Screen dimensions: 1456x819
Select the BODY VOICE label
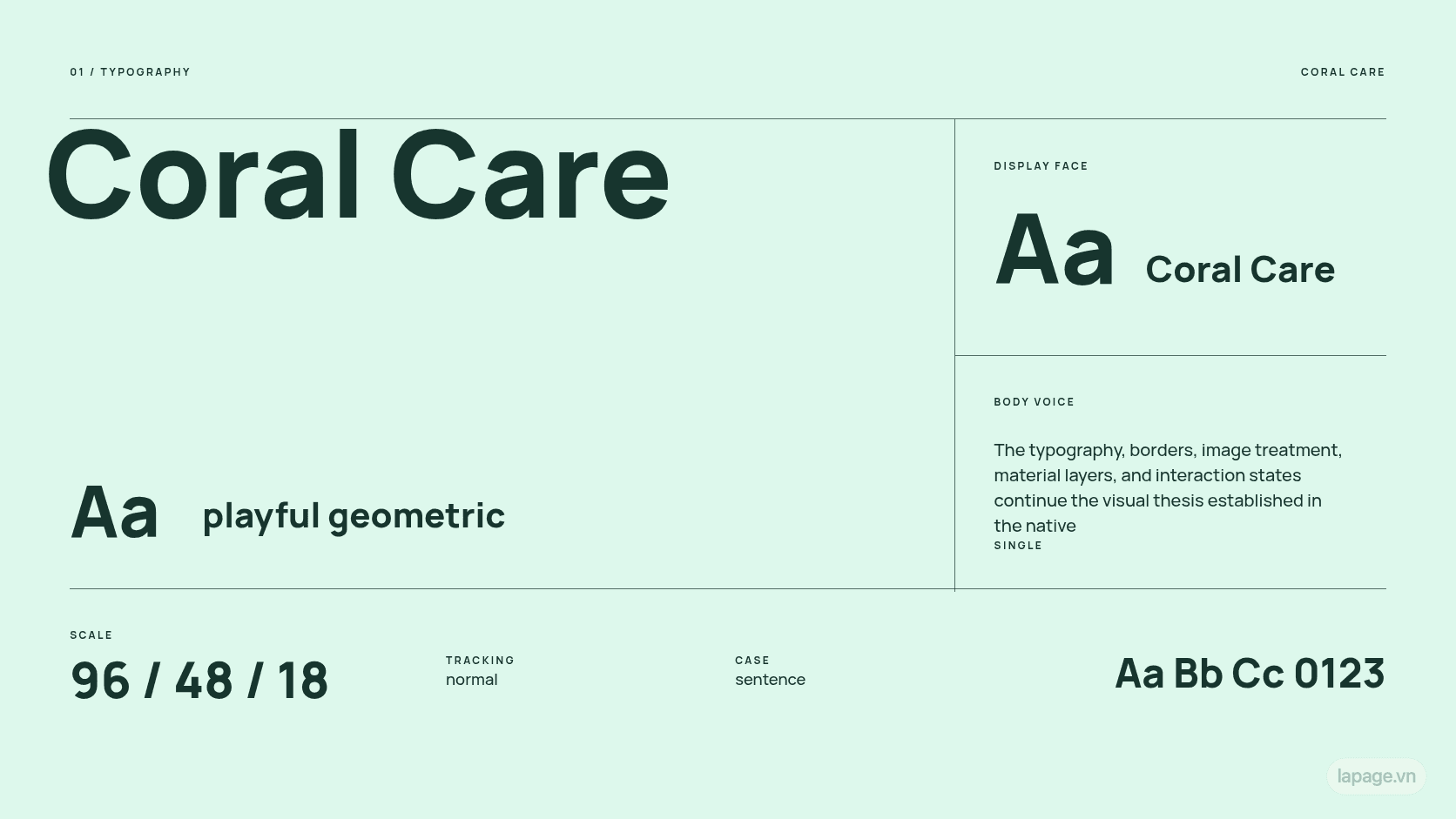pyautogui.click(x=1034, y=402)
